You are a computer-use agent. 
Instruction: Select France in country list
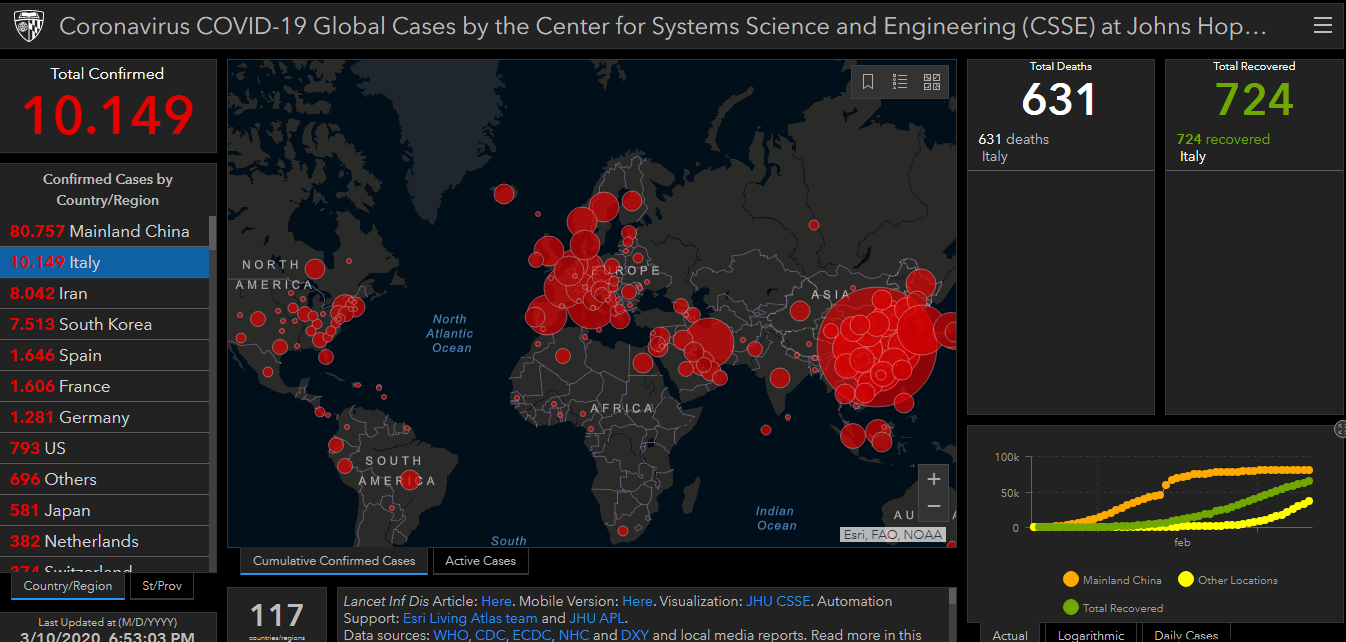[x=104, y=386]
